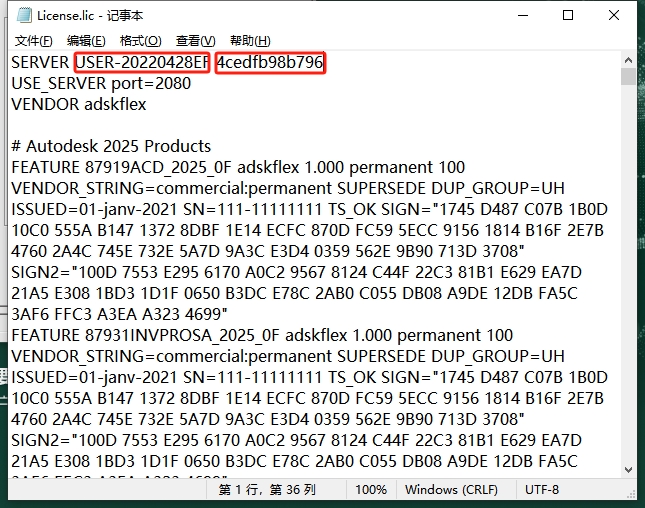Click the 第 1 行, 第 36 列 status entry
The width and height of the screenshot is (645, 508).
coord(267,490)
